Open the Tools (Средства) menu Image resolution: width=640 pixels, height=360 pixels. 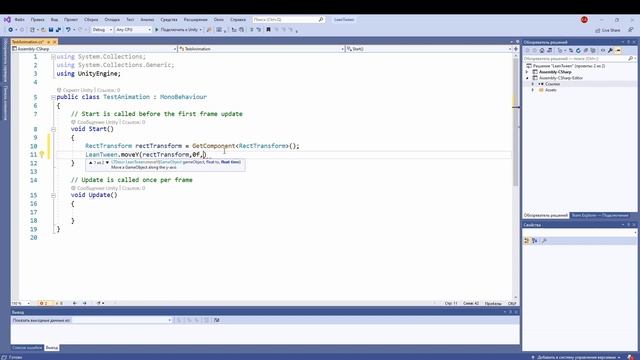coord(169,20)
